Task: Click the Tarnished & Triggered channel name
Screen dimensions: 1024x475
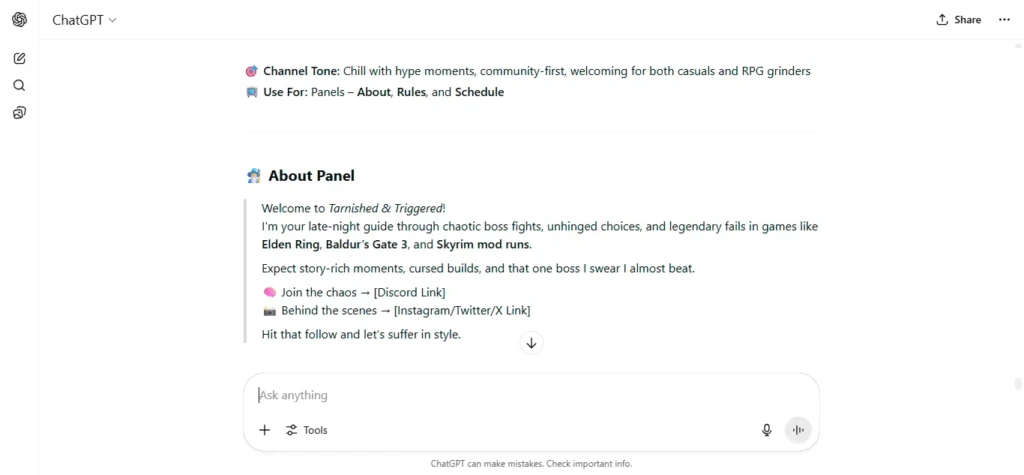Action: (x=385, y=208)
